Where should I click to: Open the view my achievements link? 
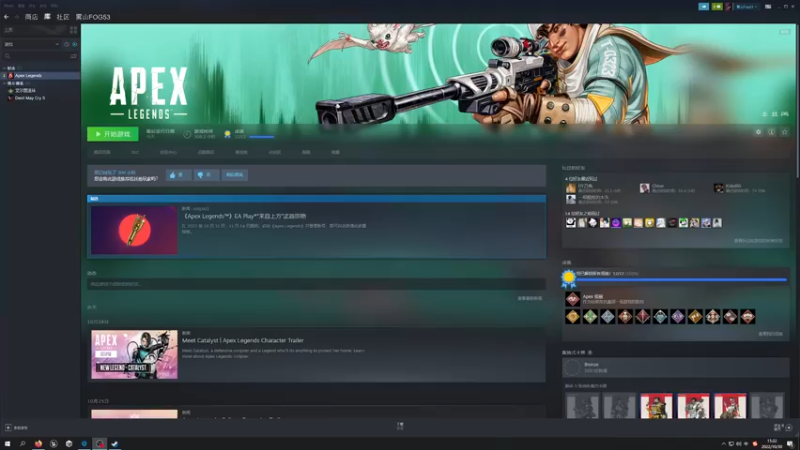[770, 334]
